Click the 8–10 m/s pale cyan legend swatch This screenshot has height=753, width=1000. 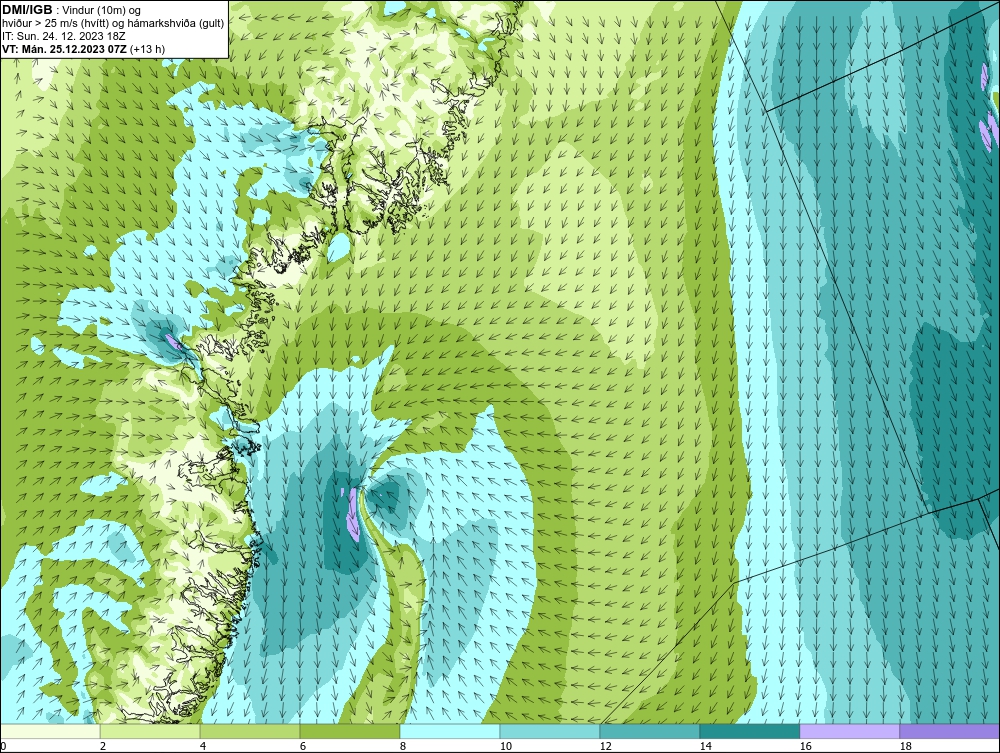coord(450,731)
